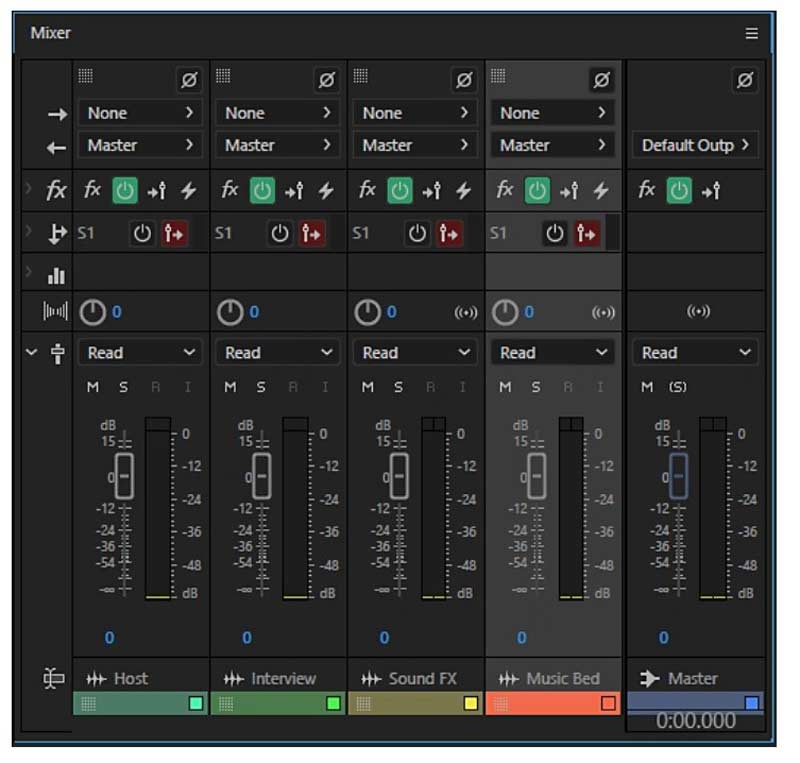Viewport: 800px width, 763px height.
Task: Toggle polarity reverse on Master track
Action: [744, 80]
